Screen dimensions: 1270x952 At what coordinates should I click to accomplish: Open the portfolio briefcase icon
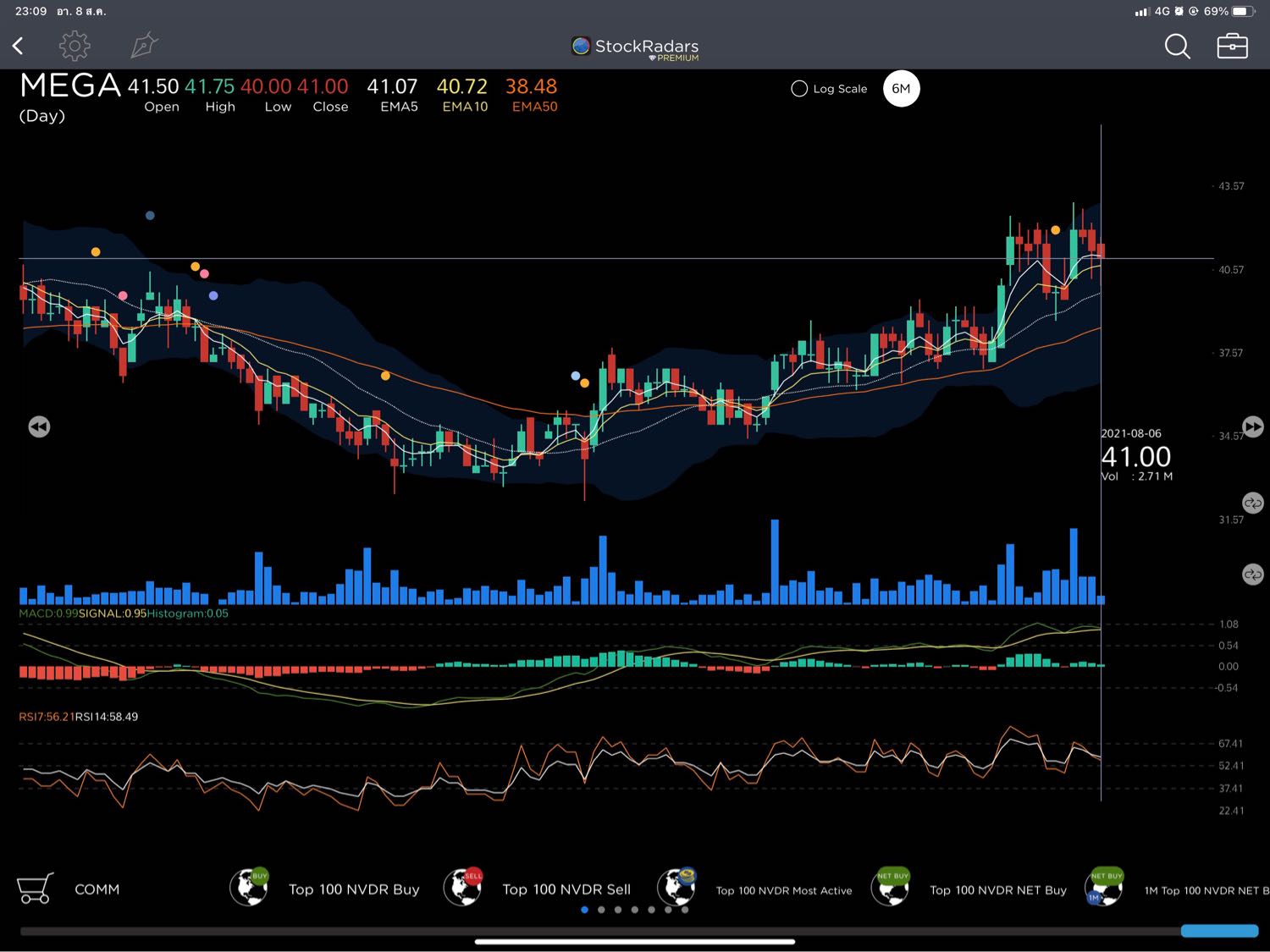tap(1232, 46)
